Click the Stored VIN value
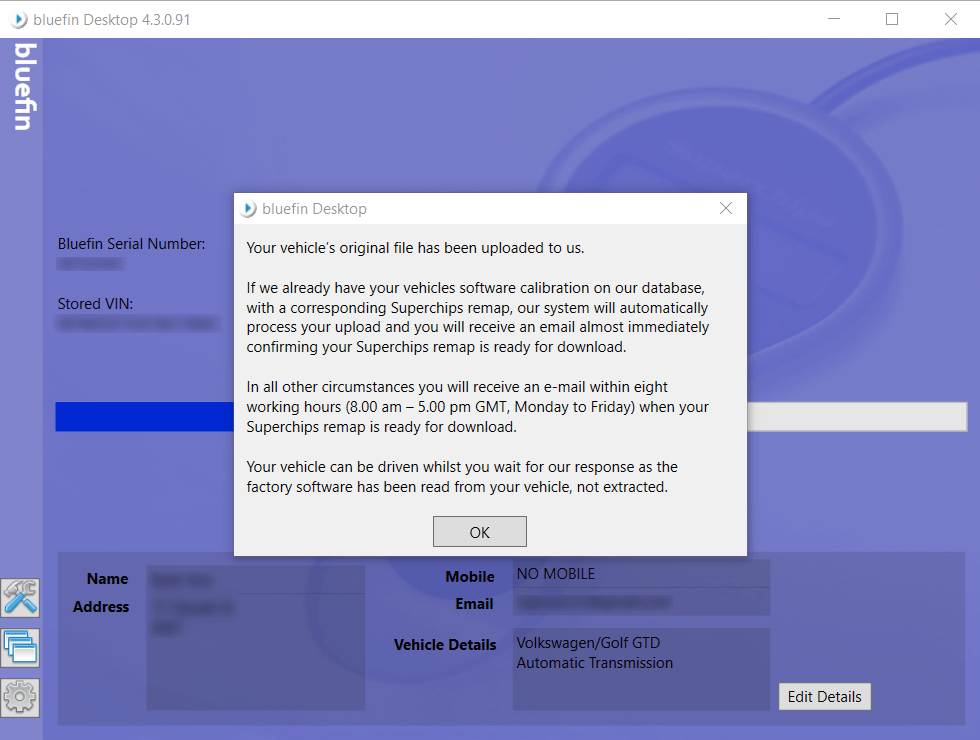Viewport: 980px width, 740px height. click(137, 323)
